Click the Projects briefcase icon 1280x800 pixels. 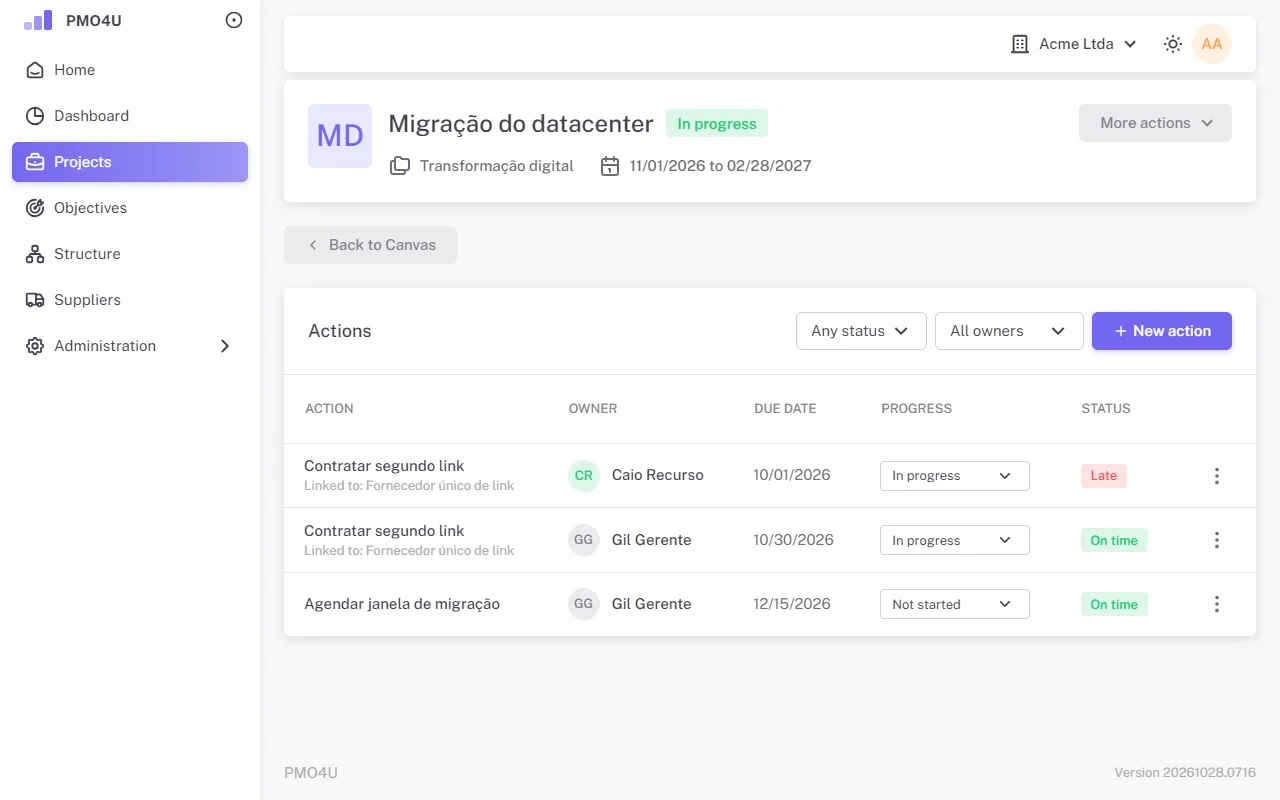(x=35, y=162)
